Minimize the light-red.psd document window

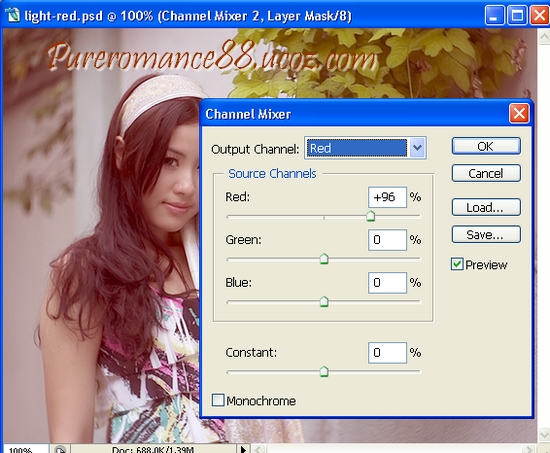pyautogui.click(x=495, y=15)
